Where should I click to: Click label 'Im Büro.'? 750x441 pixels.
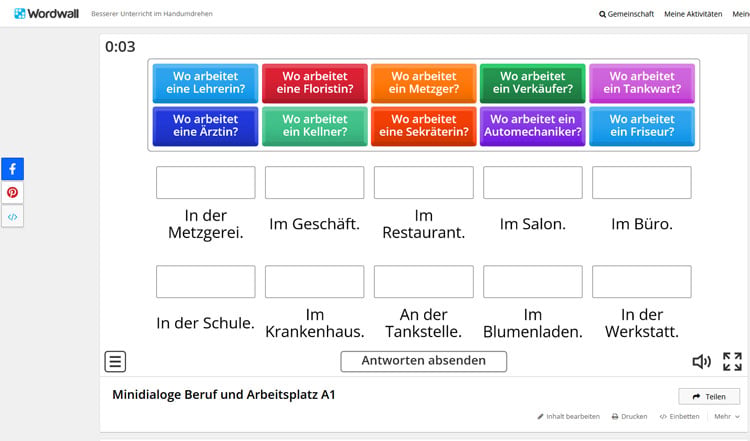[642, 224]
